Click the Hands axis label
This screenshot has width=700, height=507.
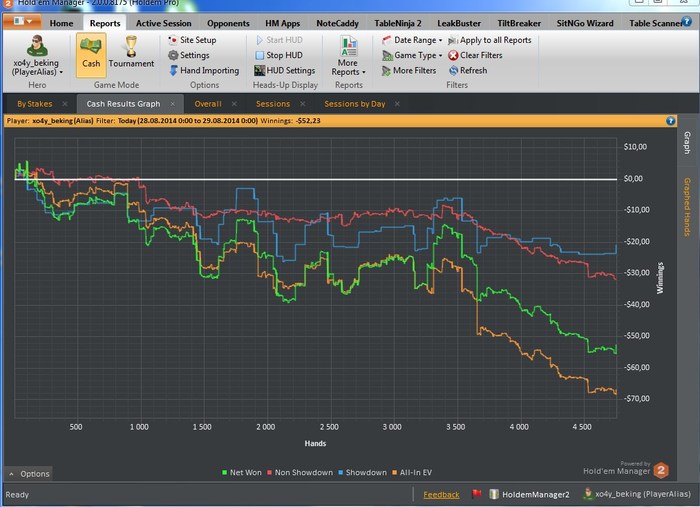315,443
